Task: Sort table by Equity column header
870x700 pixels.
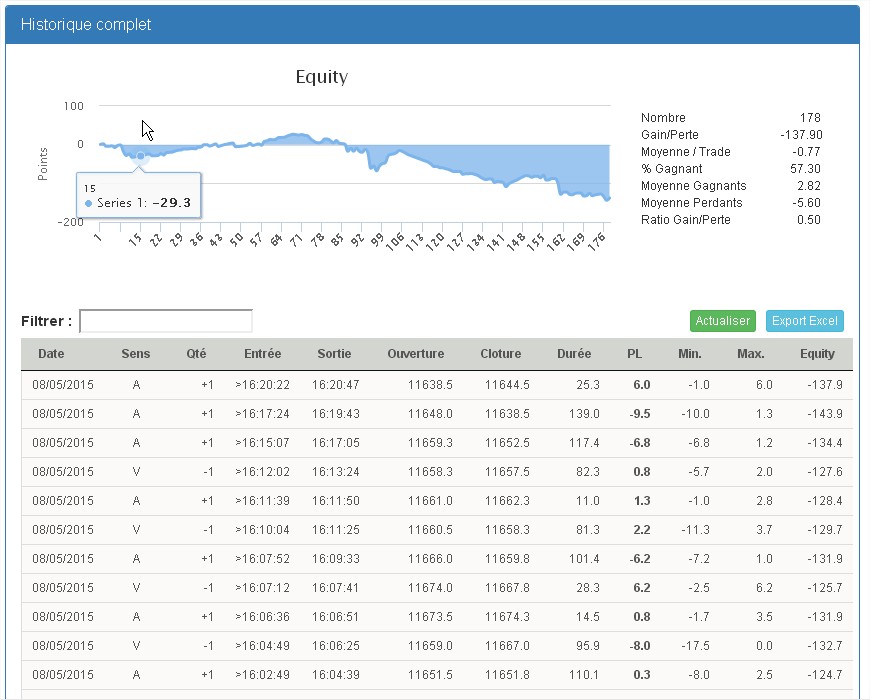Action: click(x=817, y=354)
